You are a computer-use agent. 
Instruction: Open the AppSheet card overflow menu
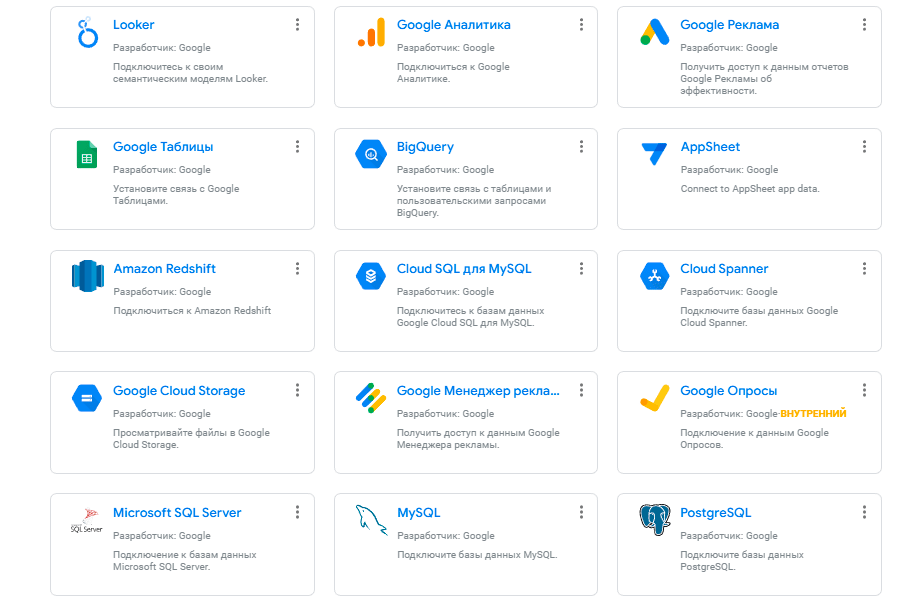[x=864, y=147]
